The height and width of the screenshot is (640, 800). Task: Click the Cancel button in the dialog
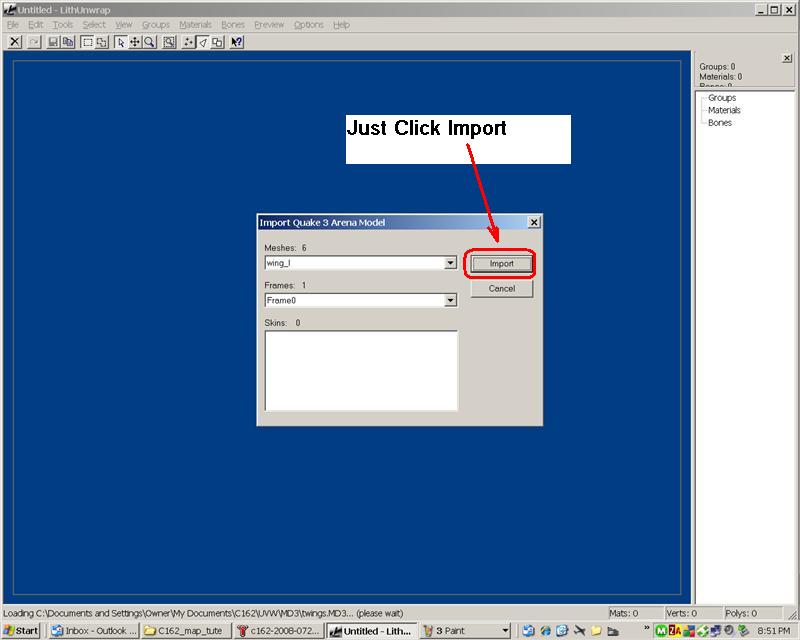click(502, 288)
